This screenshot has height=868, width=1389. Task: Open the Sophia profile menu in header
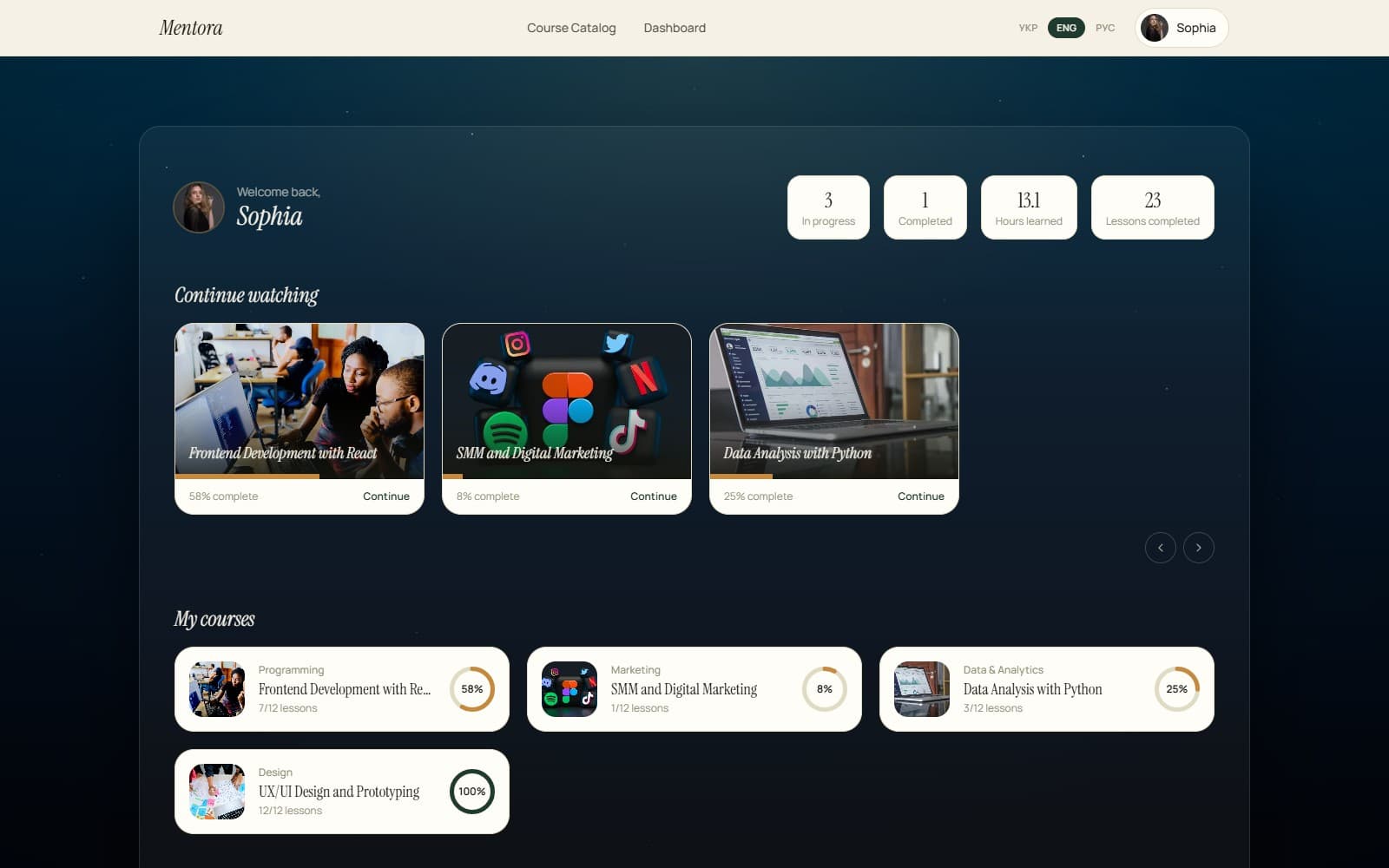pos(1182,28)
